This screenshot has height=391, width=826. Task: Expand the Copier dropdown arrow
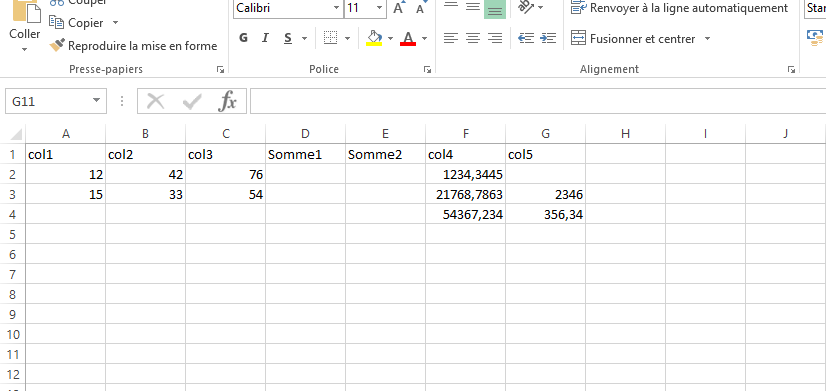tap(115, 23)
